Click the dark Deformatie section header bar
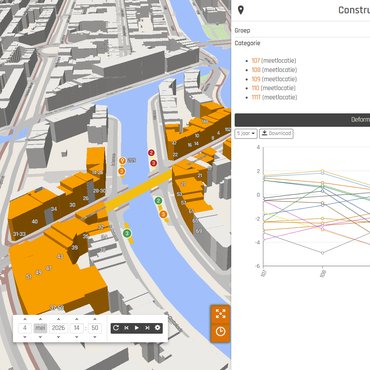This screenshot has height=370, width=370. coord(302,120)
